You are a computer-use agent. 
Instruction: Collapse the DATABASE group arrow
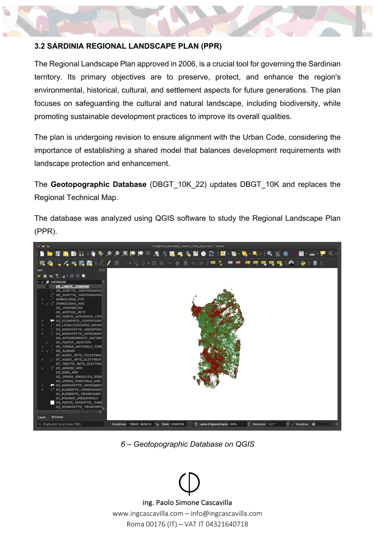point(38,282)
